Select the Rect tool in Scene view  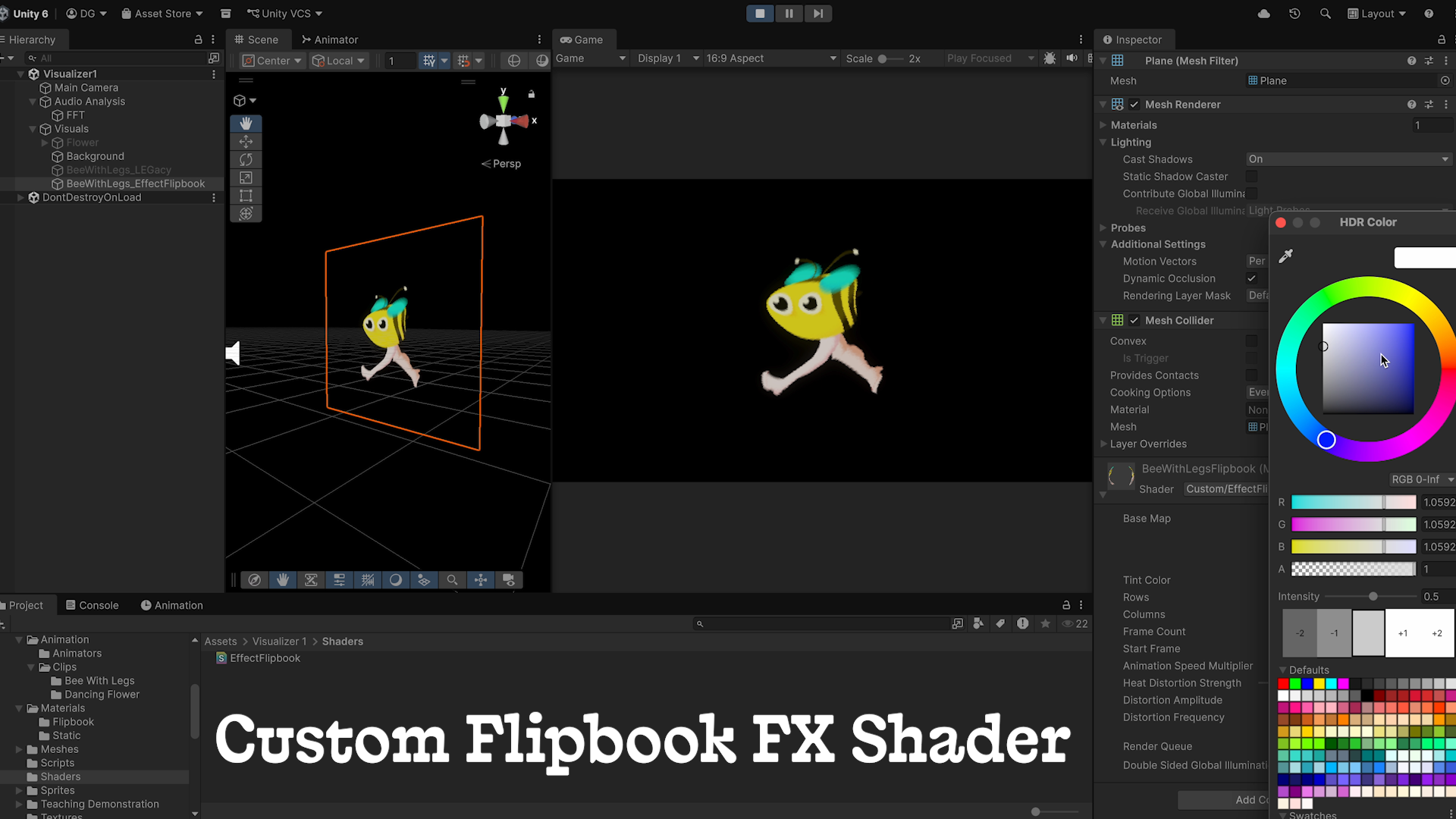pyautogui.click(x=246, y=196)
